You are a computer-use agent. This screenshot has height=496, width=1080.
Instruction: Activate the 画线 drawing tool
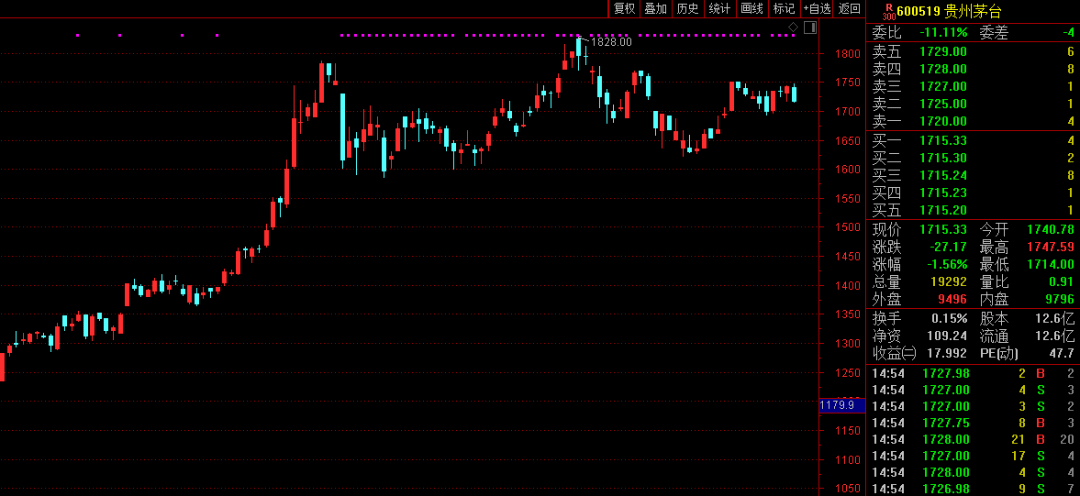click(x=751, y=9)
